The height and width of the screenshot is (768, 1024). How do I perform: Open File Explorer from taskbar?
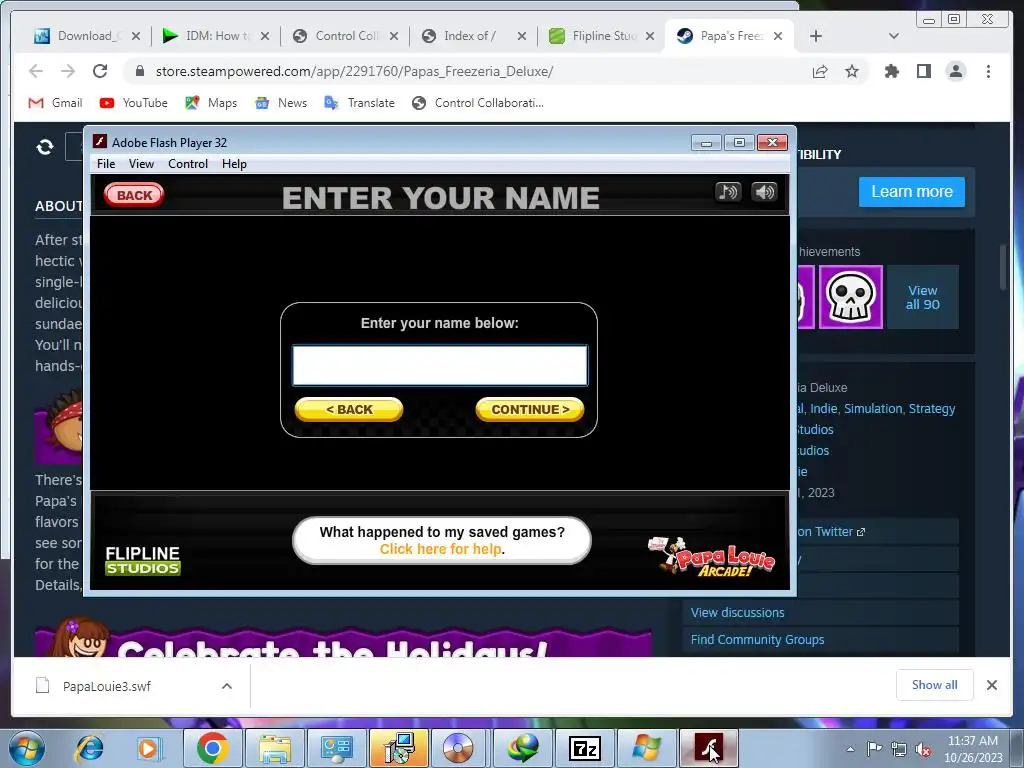[274, 748]
